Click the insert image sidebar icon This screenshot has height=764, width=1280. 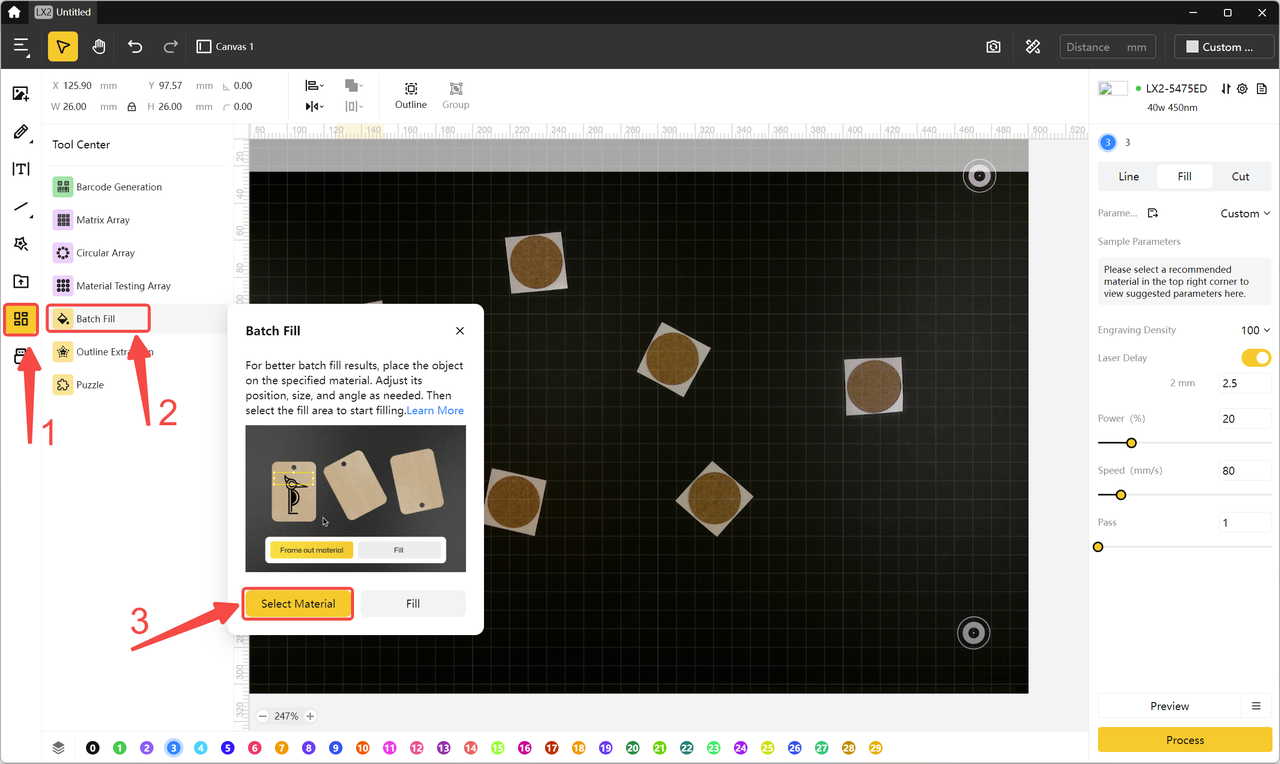click(x=20, y=94)
